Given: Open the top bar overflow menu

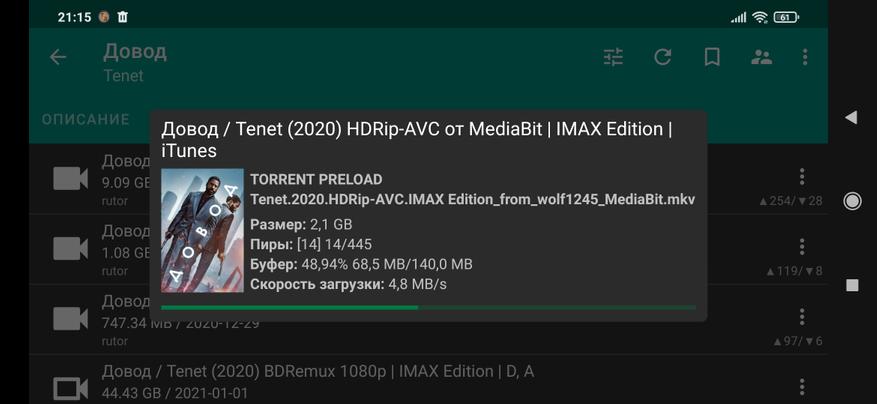Looking at the screenshot, I should [805, 57].
